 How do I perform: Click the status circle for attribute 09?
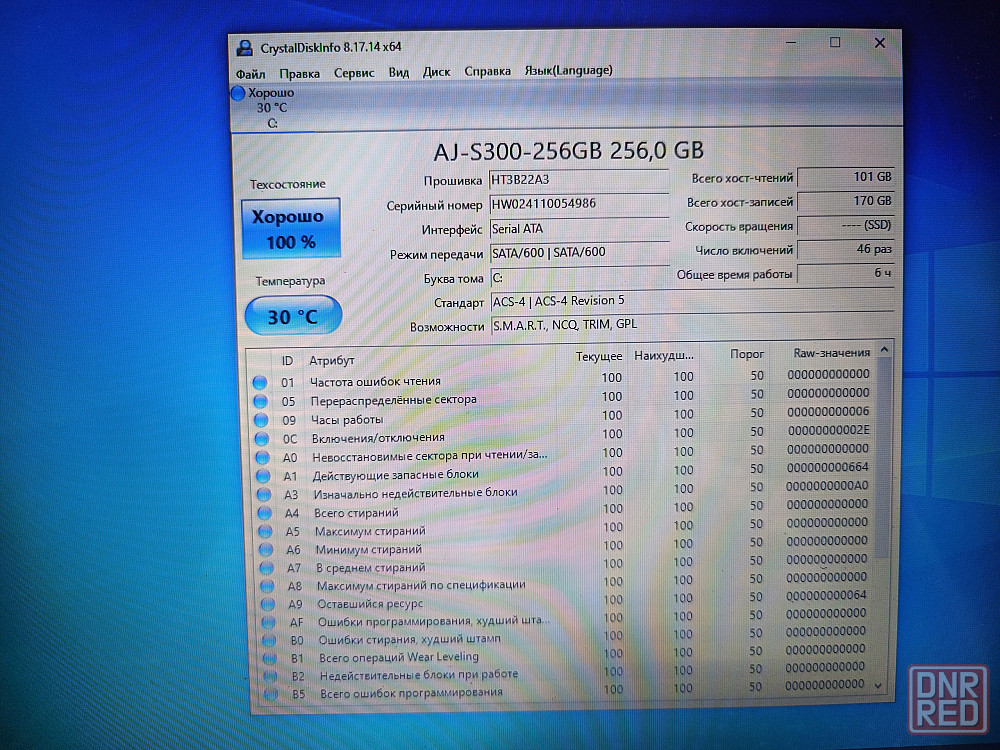261,420
